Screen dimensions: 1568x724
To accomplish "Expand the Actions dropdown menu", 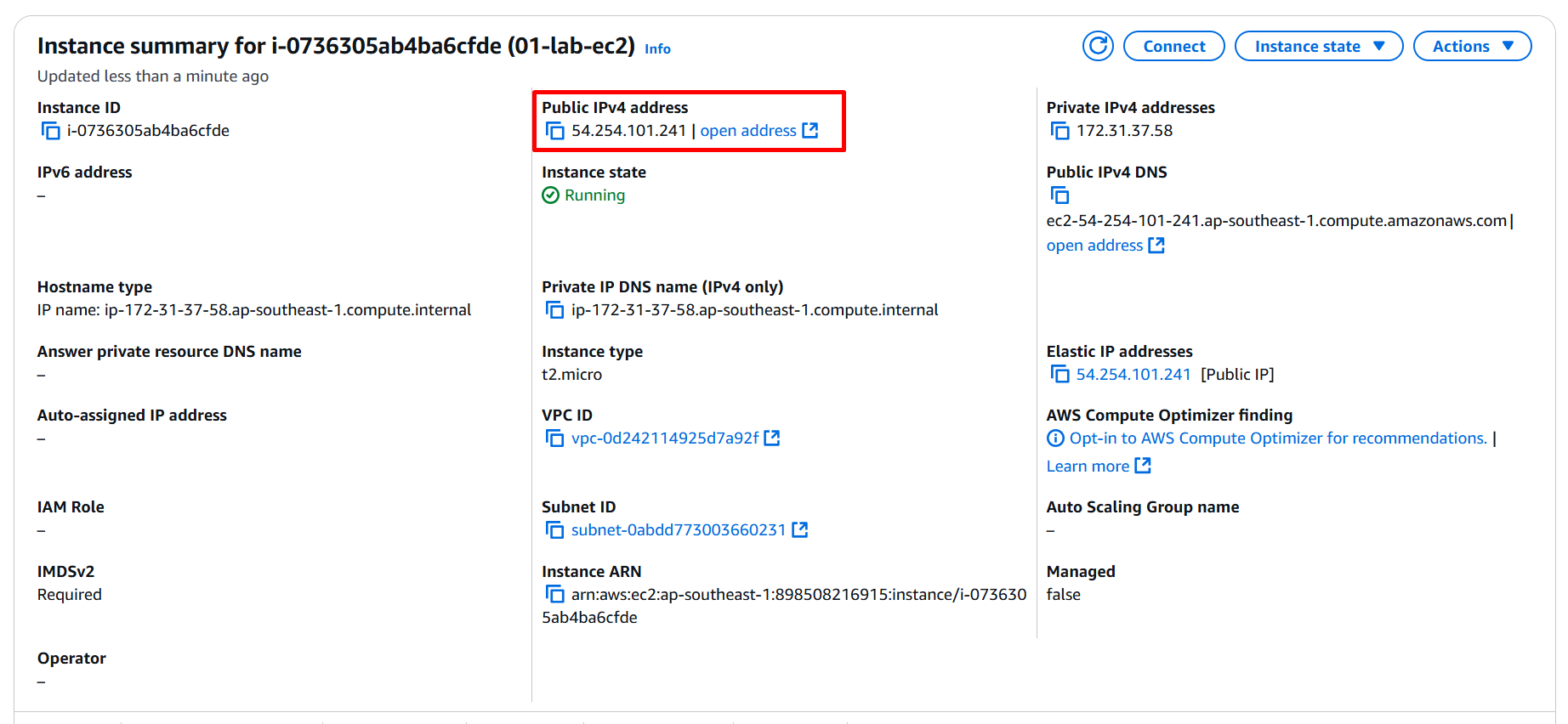I will tap(1472, 46).
